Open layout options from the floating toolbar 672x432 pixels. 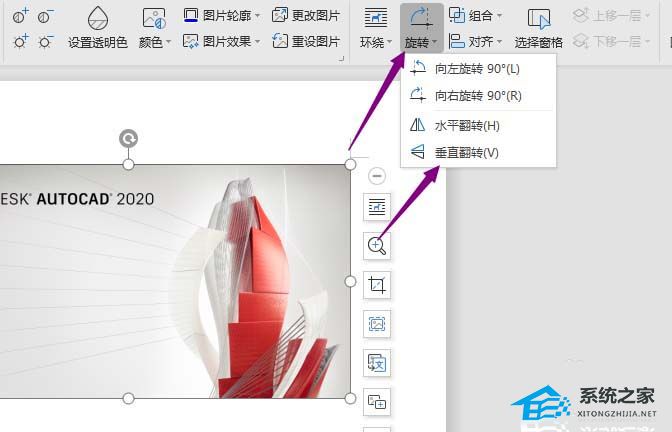coord(377,207)
